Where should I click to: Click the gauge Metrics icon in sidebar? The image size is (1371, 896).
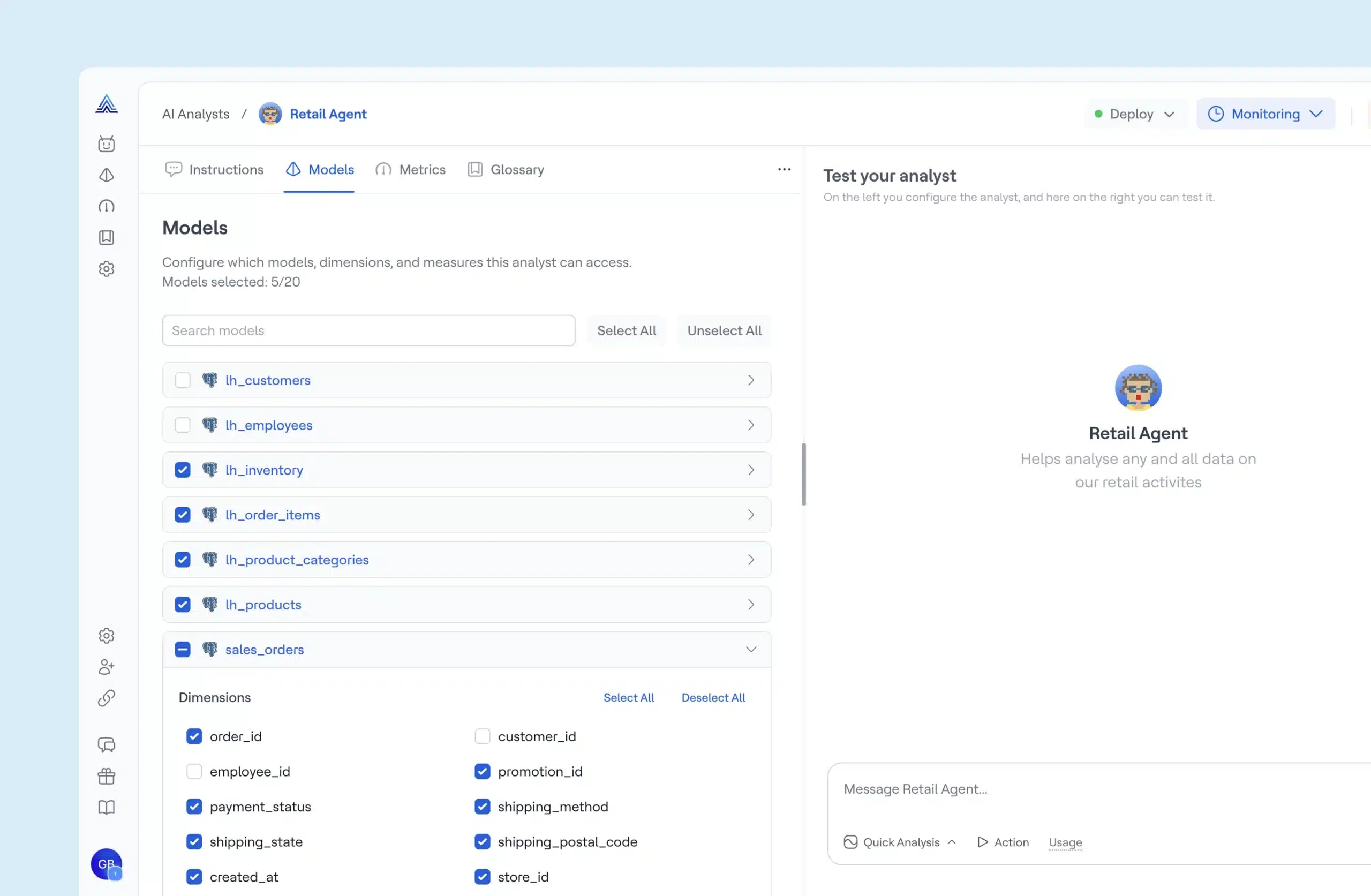click(107, 206)
